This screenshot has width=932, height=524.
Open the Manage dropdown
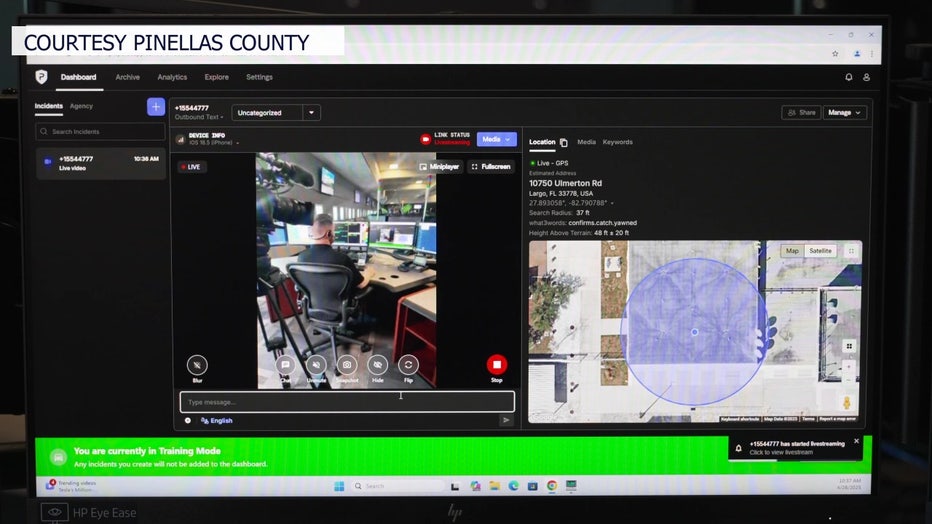point(845,112)
